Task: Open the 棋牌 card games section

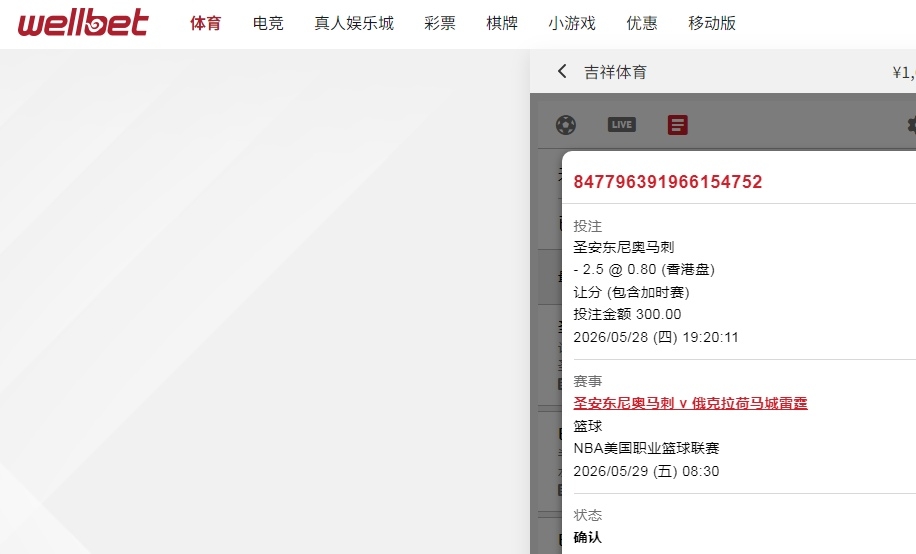Action: tap(502, 23)
